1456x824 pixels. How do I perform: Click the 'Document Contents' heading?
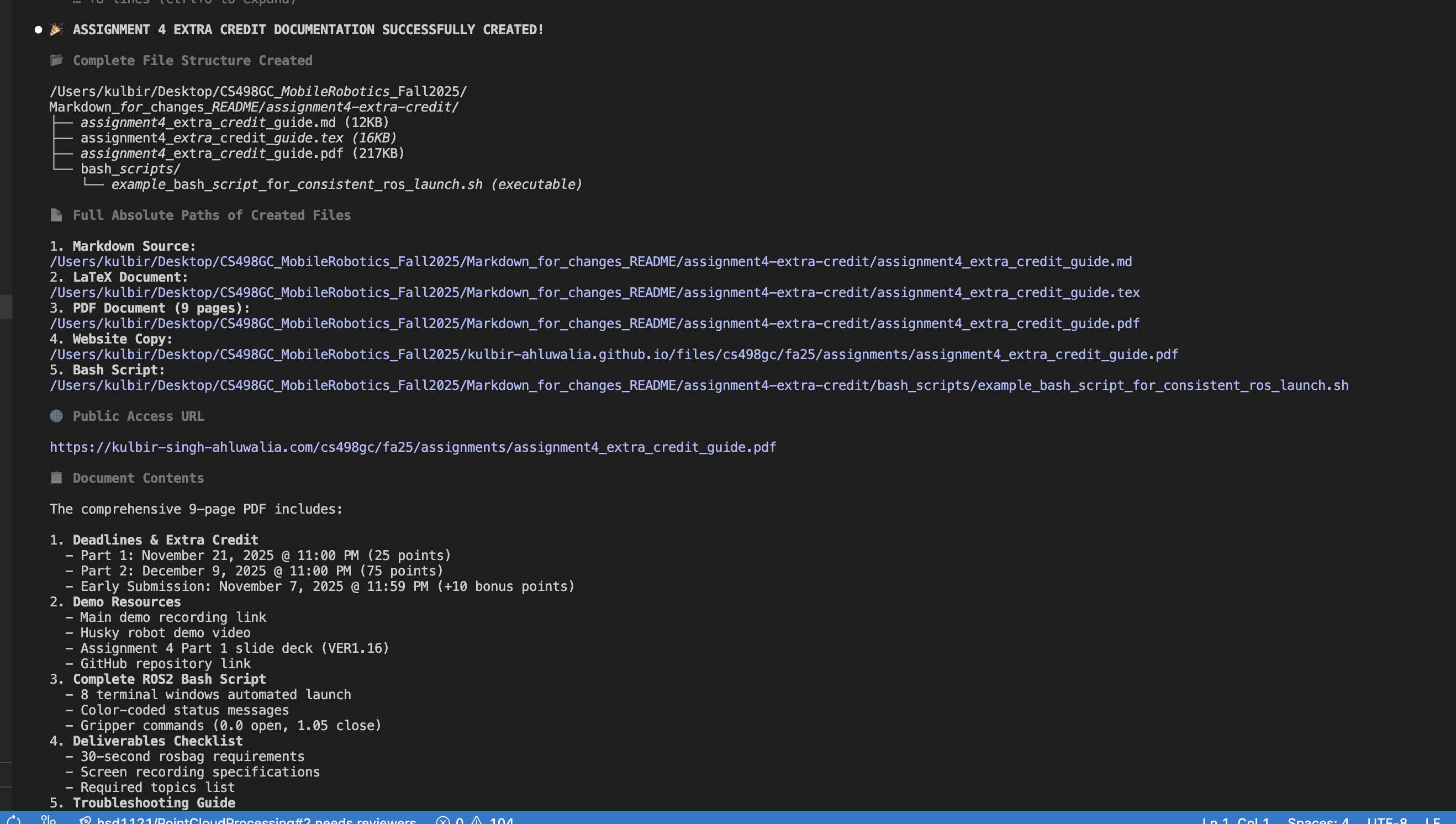[x=138, y=478]
